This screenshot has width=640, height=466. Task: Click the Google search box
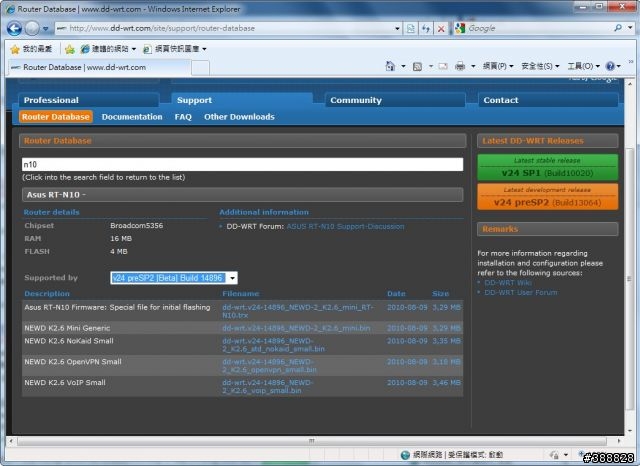point(539,28)
